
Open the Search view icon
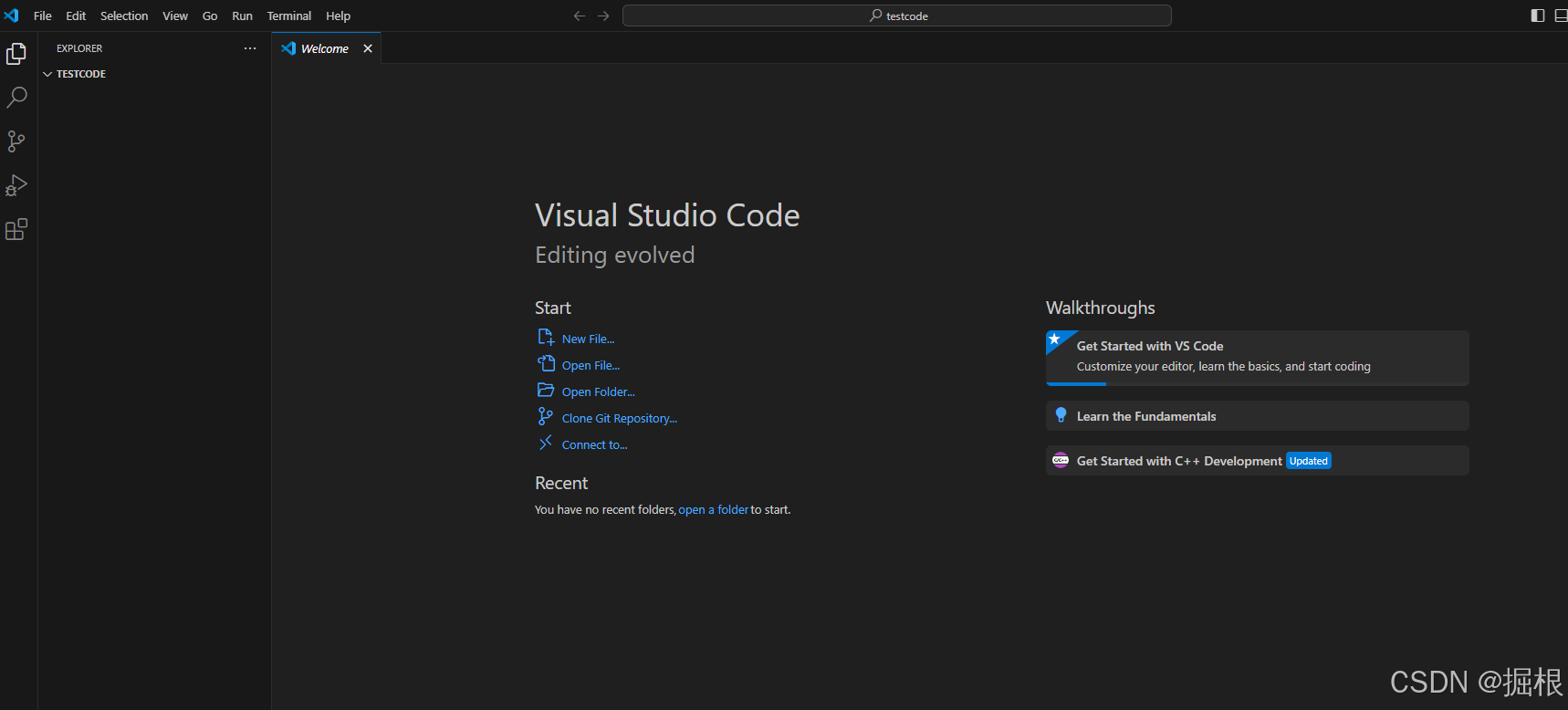click(x=16, y=98)
